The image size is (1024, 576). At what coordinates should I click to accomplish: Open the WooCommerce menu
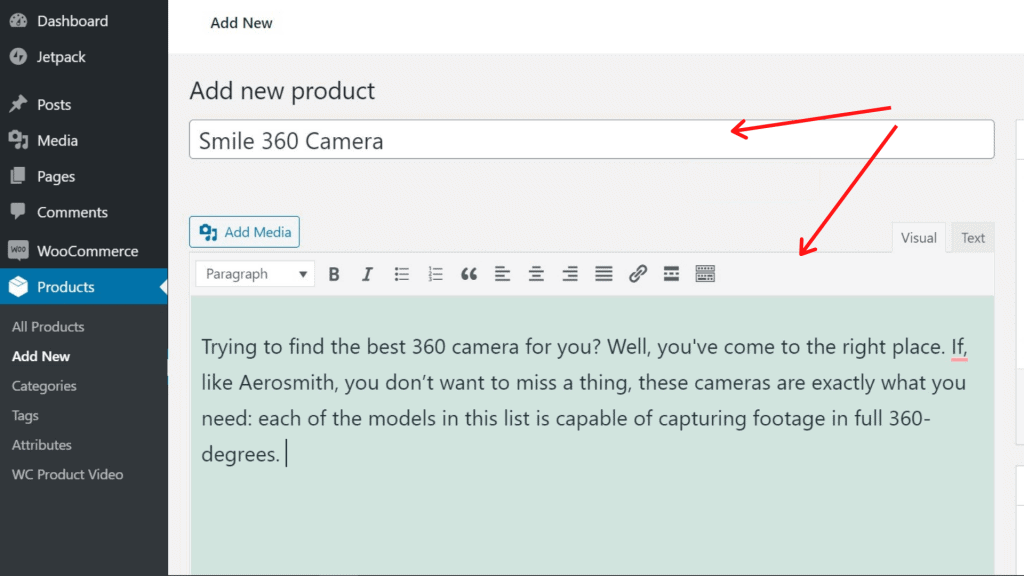[x=87, y=251]
